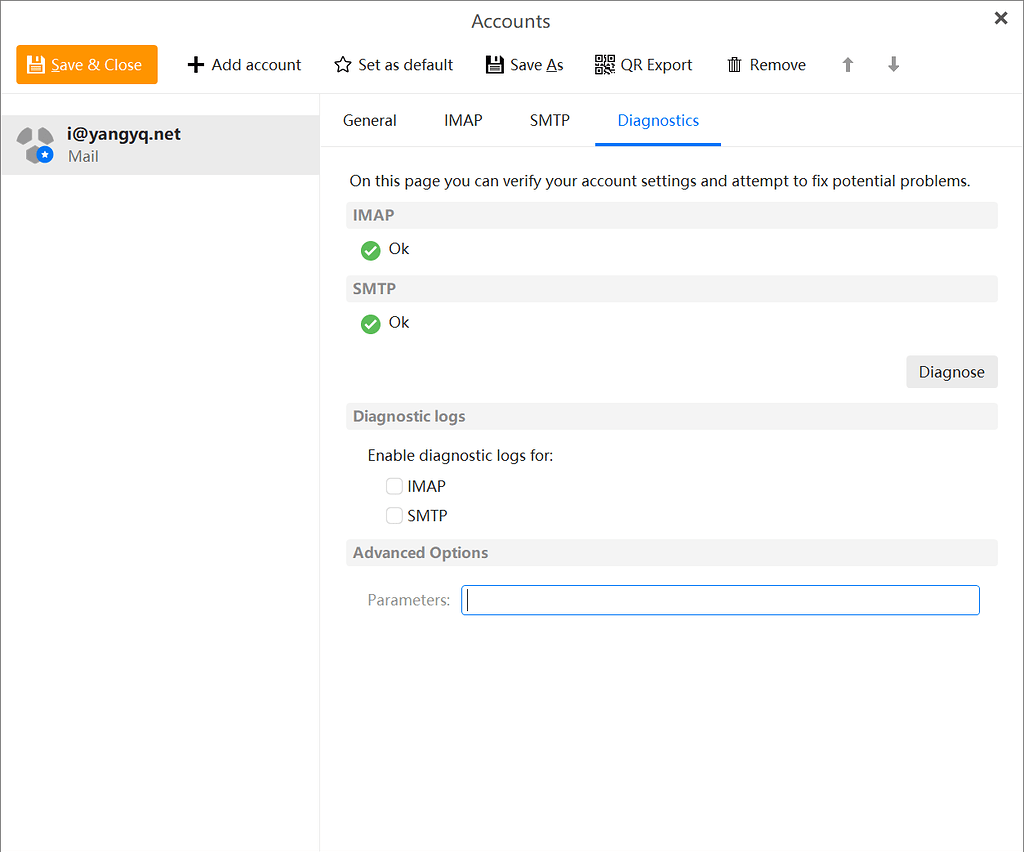Image resolution: width=1024 pixels, height=852 pixels.
Task: Switch to the General tab
Action: [369, 119]
